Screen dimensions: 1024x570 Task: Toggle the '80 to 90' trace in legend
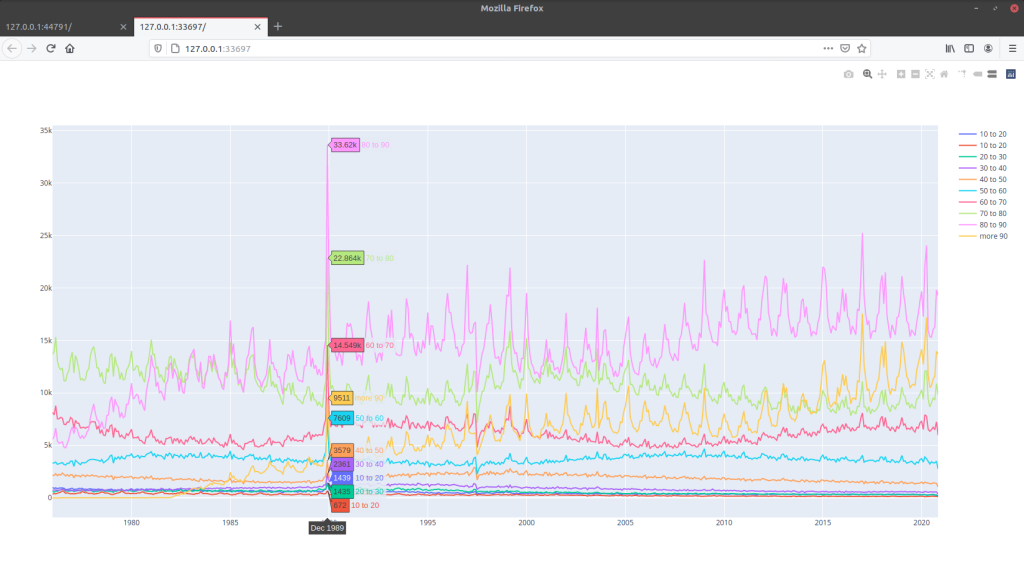992,224
